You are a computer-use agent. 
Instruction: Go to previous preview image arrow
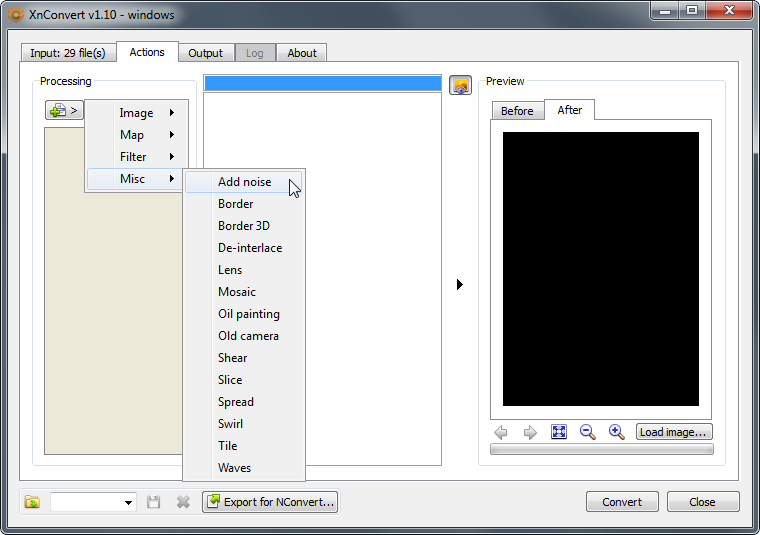coord(501,432)
